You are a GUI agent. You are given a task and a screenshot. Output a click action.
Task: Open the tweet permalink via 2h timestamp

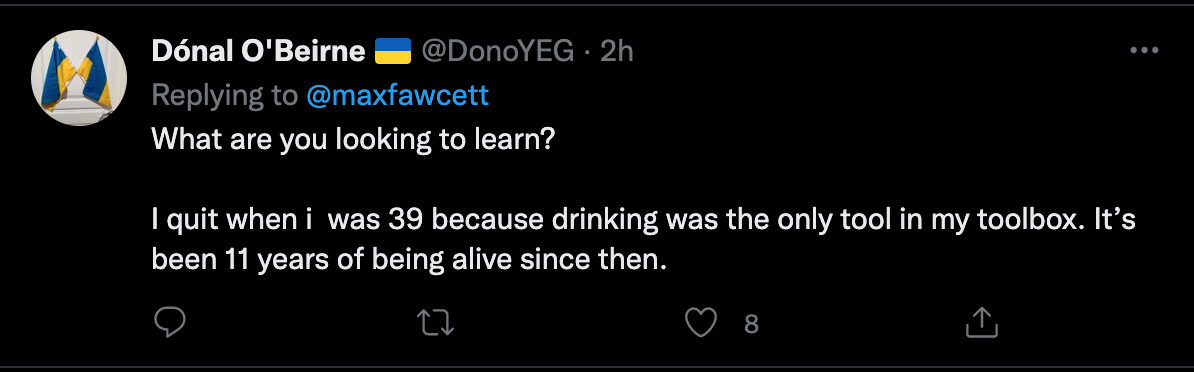616,51
